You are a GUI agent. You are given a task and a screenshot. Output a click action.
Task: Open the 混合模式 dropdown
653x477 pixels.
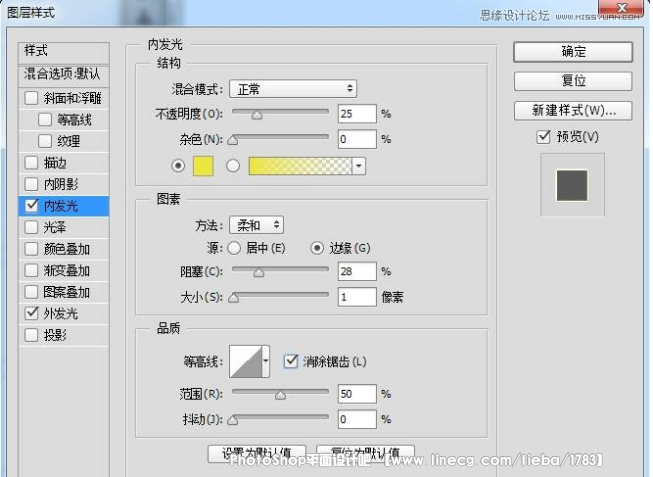tap(293, 89)
